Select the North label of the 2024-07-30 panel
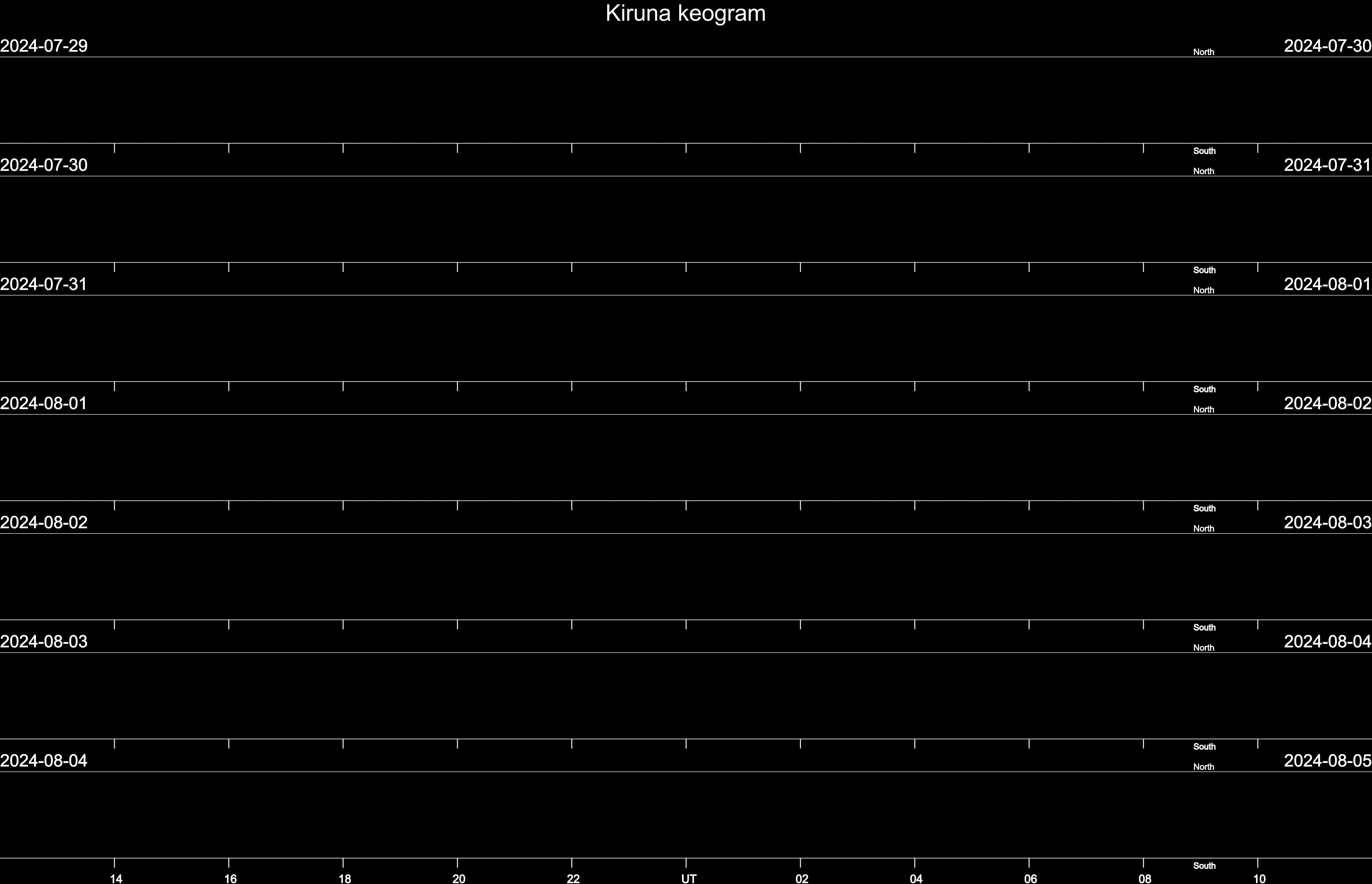Screen dimensions: 1372x884 1204,172
